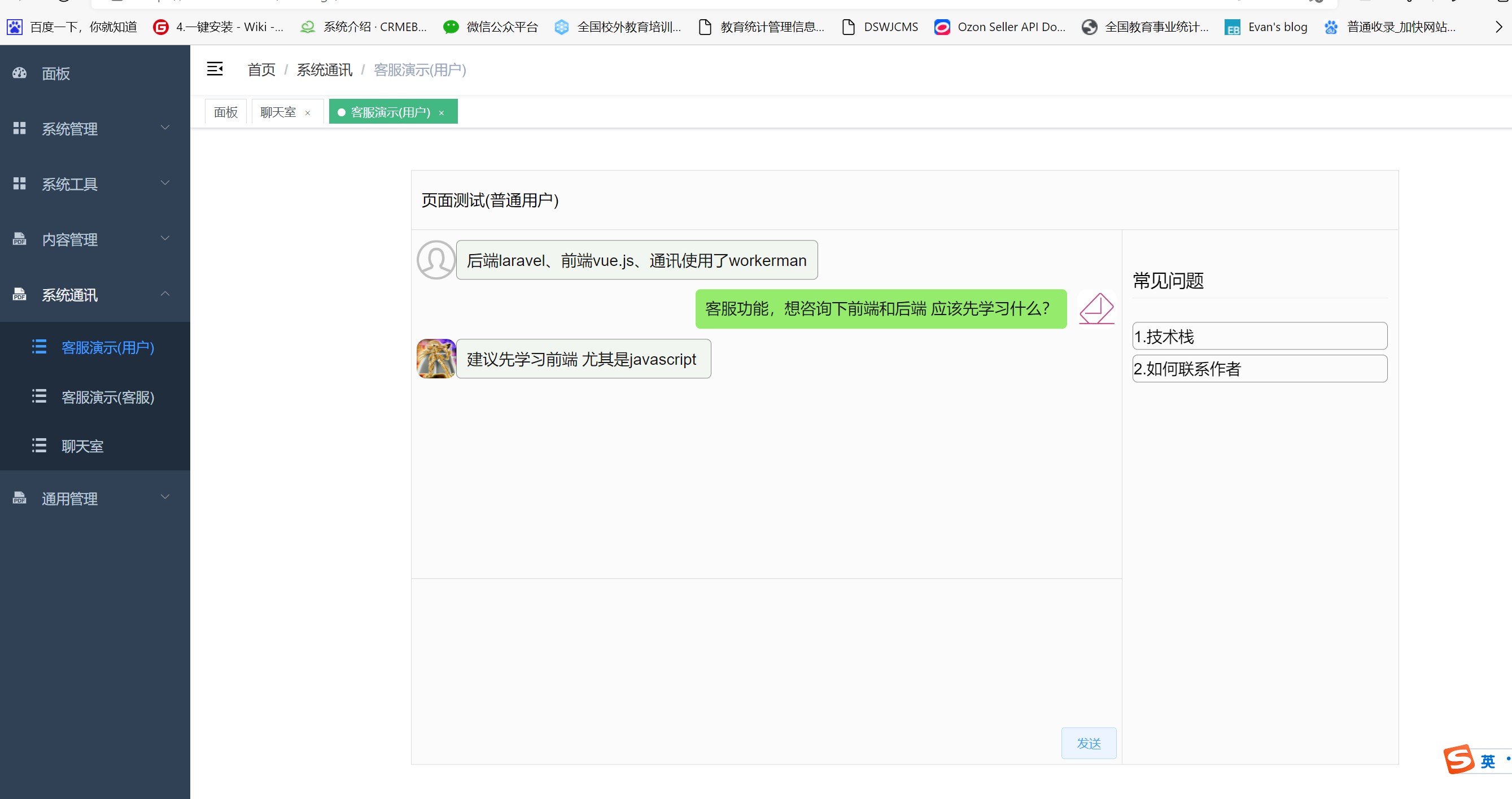Click the dashboard gauge icon beside 面板

coord(20,73)
